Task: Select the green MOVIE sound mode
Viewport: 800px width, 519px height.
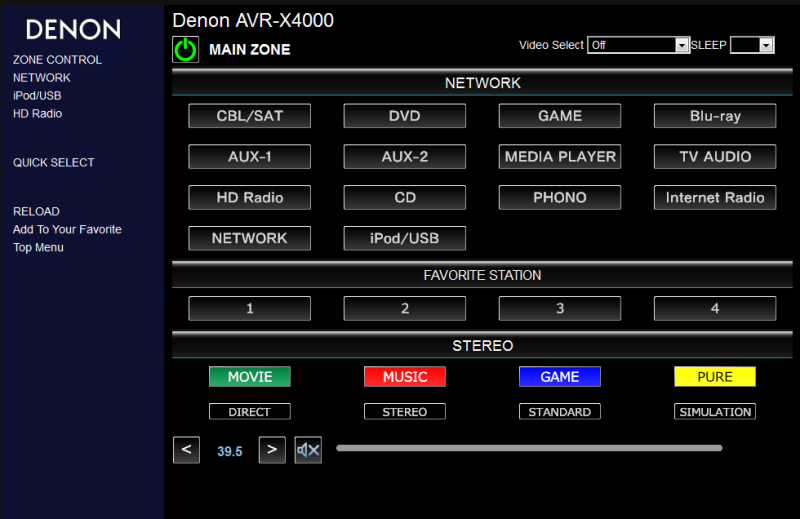Action: (250, 377)
